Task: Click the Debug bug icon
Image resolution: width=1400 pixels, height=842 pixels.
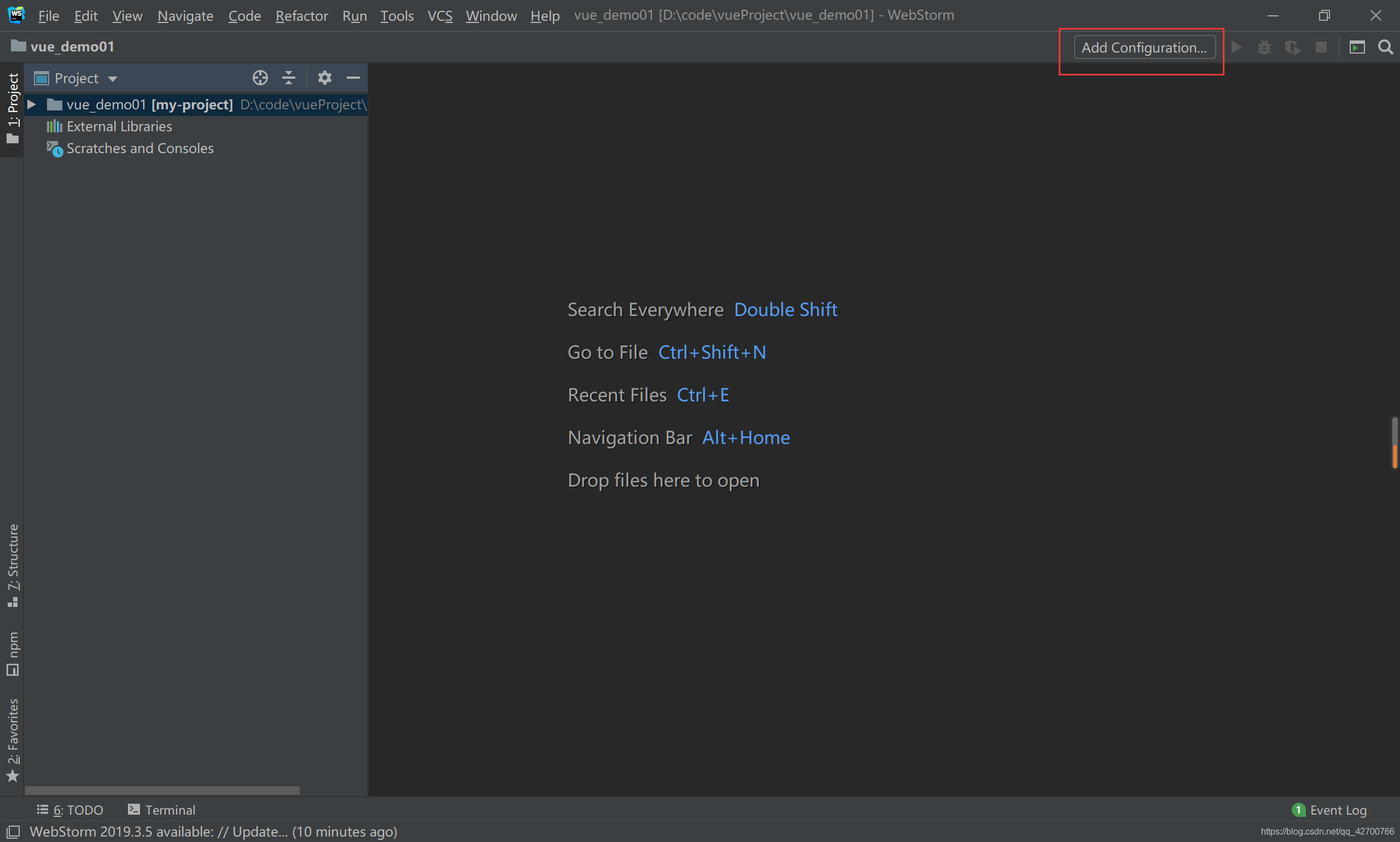Action: pos(1264,47)
